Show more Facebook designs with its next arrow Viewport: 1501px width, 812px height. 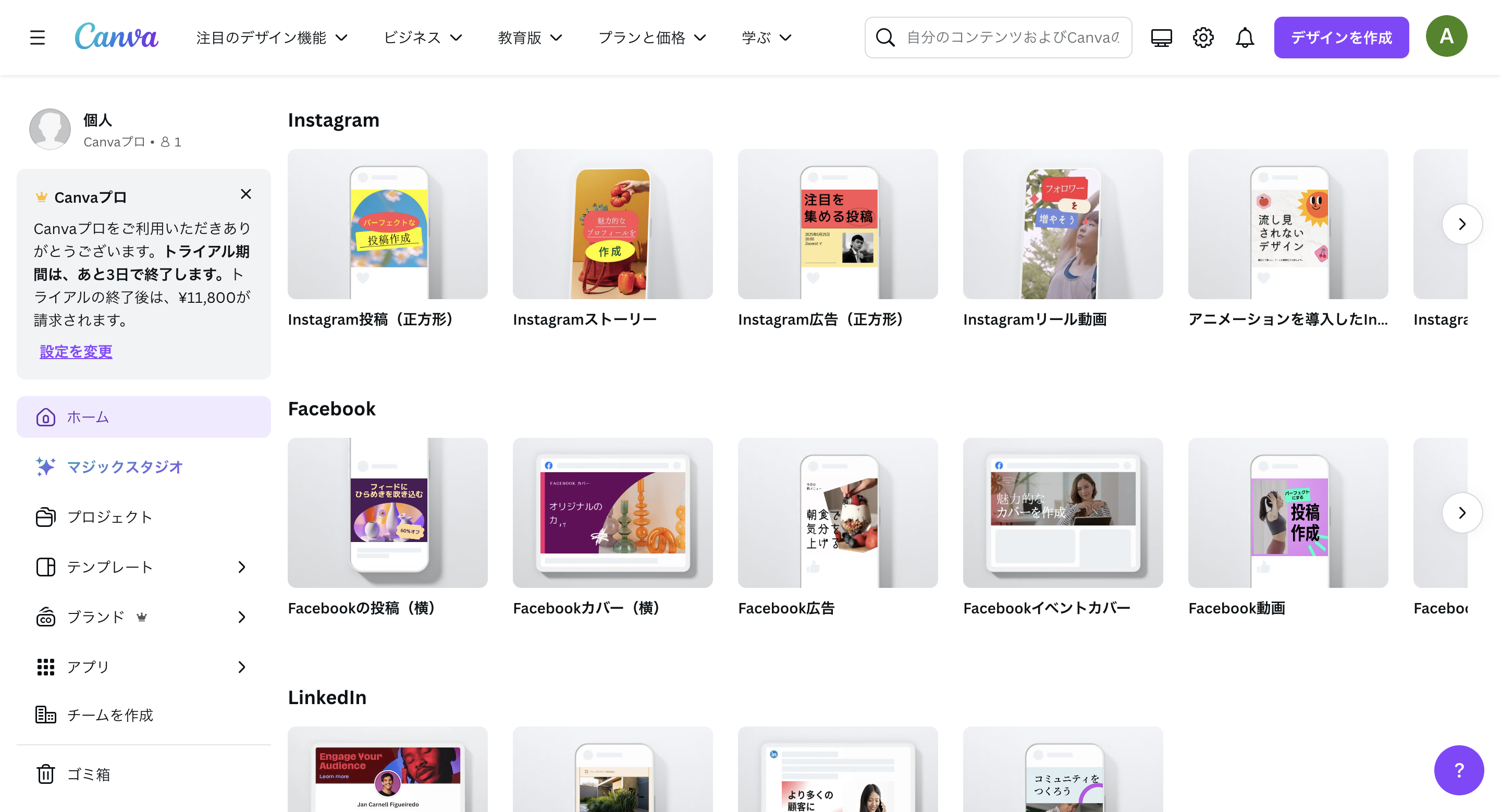coord(1461,513)
